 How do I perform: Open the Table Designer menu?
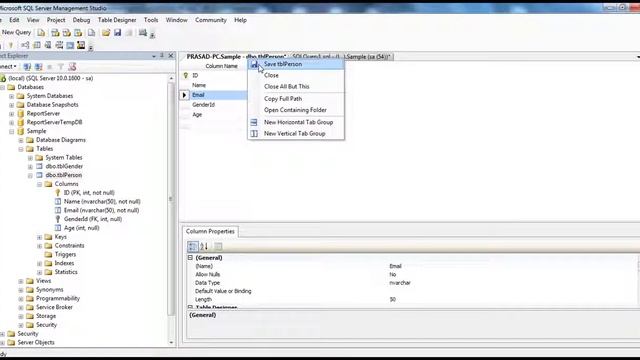pyautogui.click(x=117, y=20)
